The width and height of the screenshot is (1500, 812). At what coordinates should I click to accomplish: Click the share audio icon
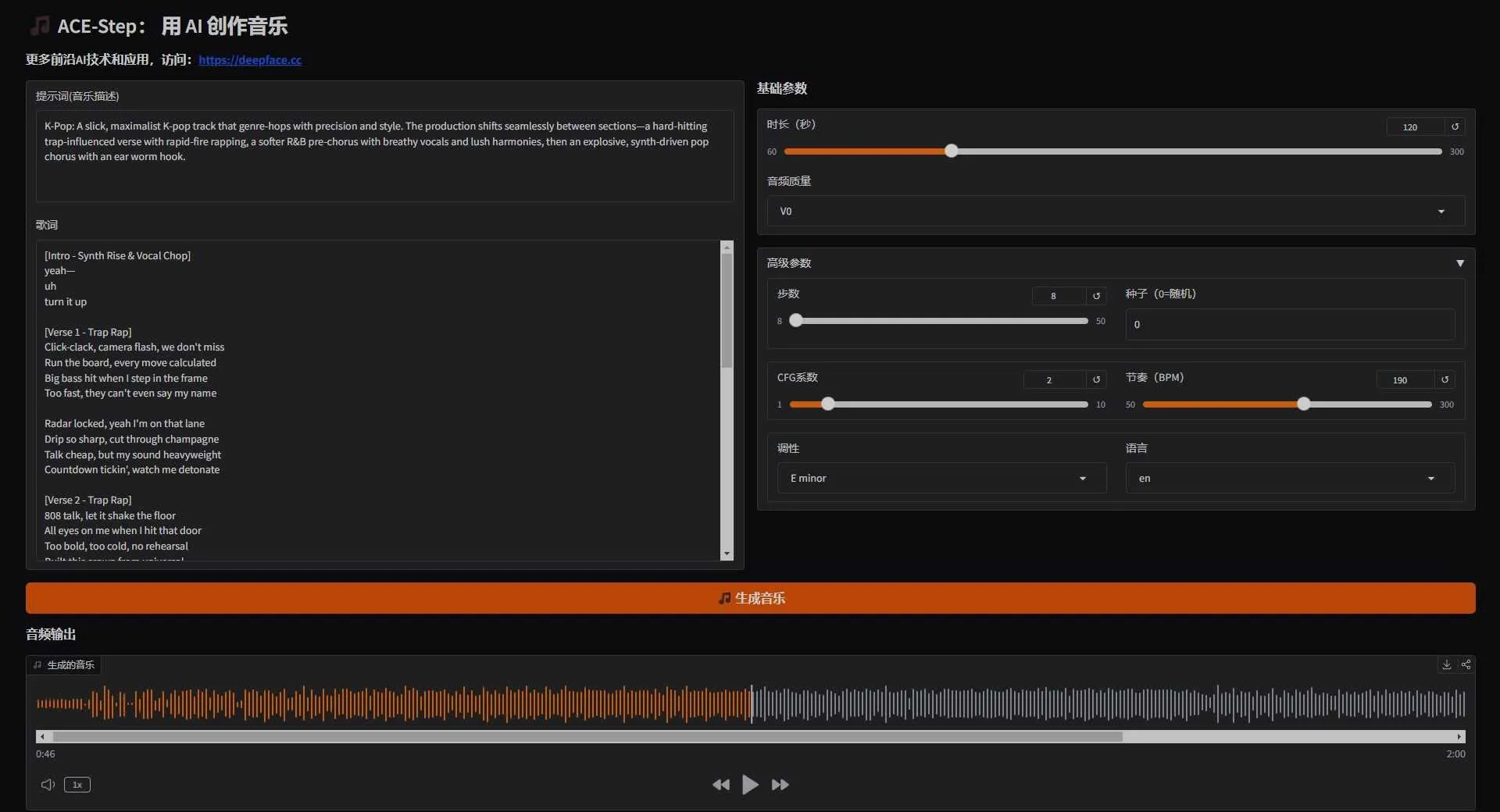[1466, 664]
